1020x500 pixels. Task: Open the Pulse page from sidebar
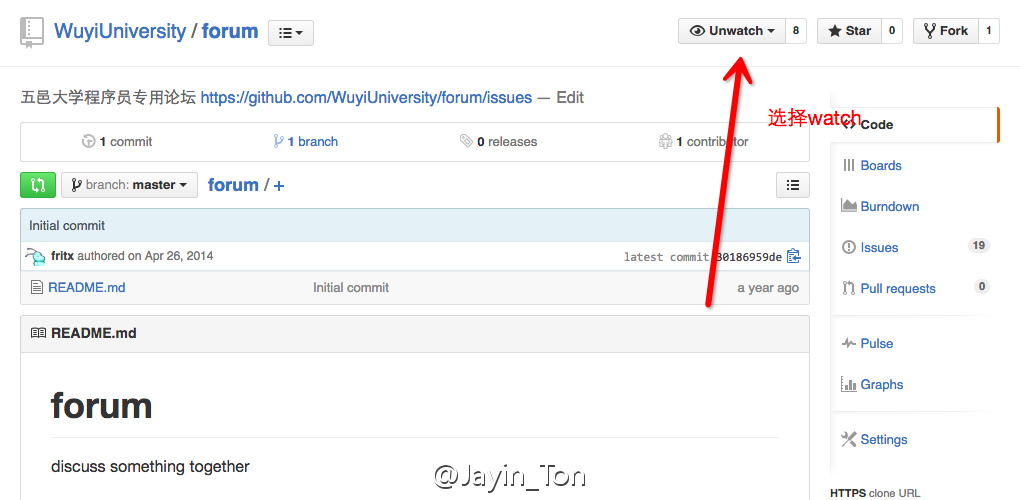tap(868, 343)
